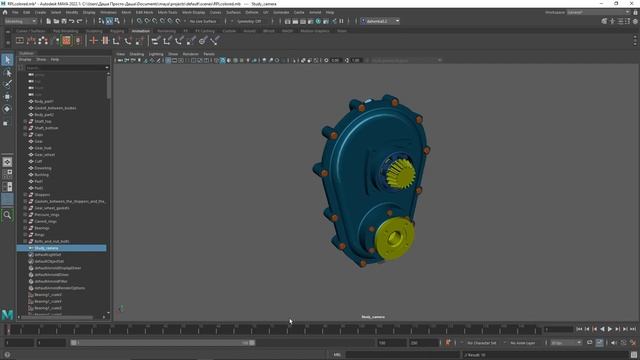
Task: Click the timeline current frame marker
Action: tap(8, 329)
